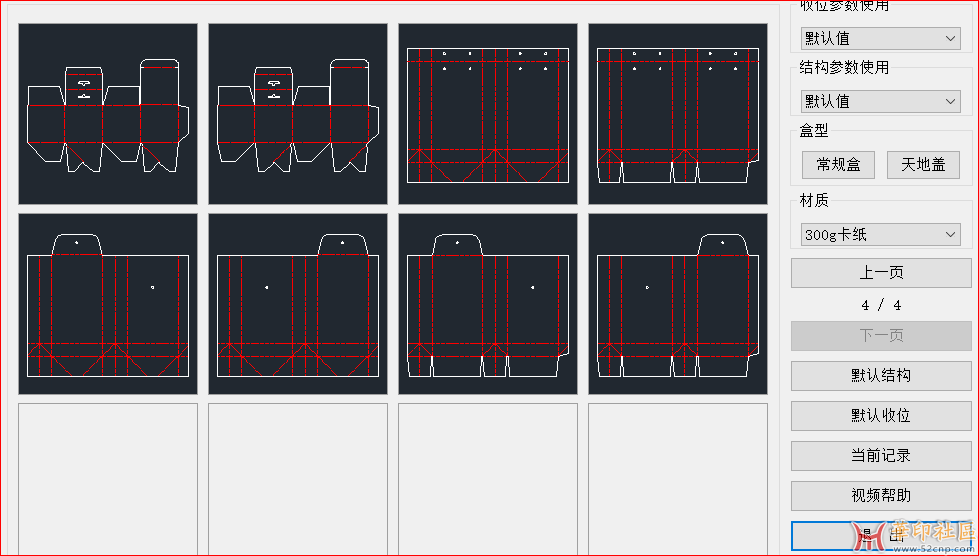The width and height of the screenshot is (979, 556).
Task: Click the 盒型 group label
Action: coord(814,131)
